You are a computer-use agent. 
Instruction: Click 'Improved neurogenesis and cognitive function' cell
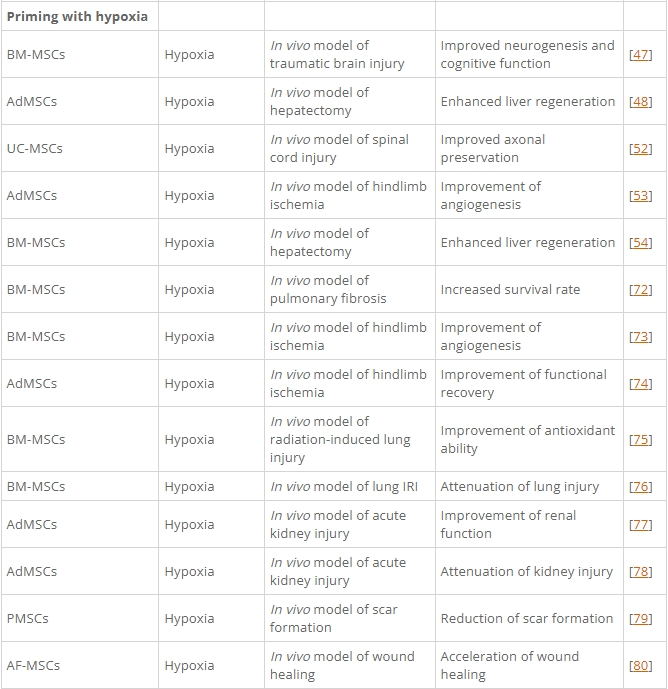(527, 54)
